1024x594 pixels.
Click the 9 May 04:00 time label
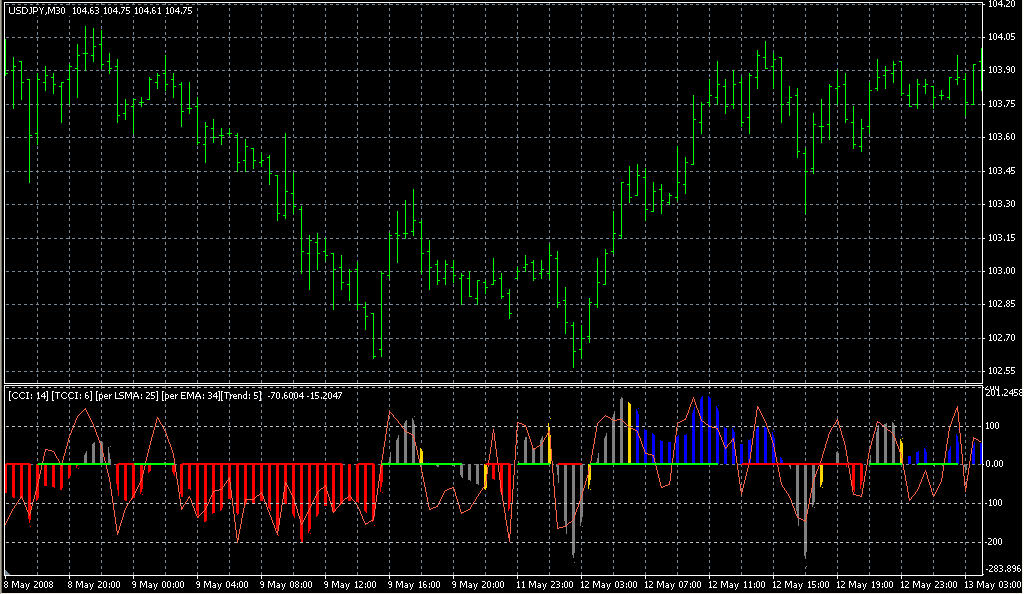click(x=224, y=584)
